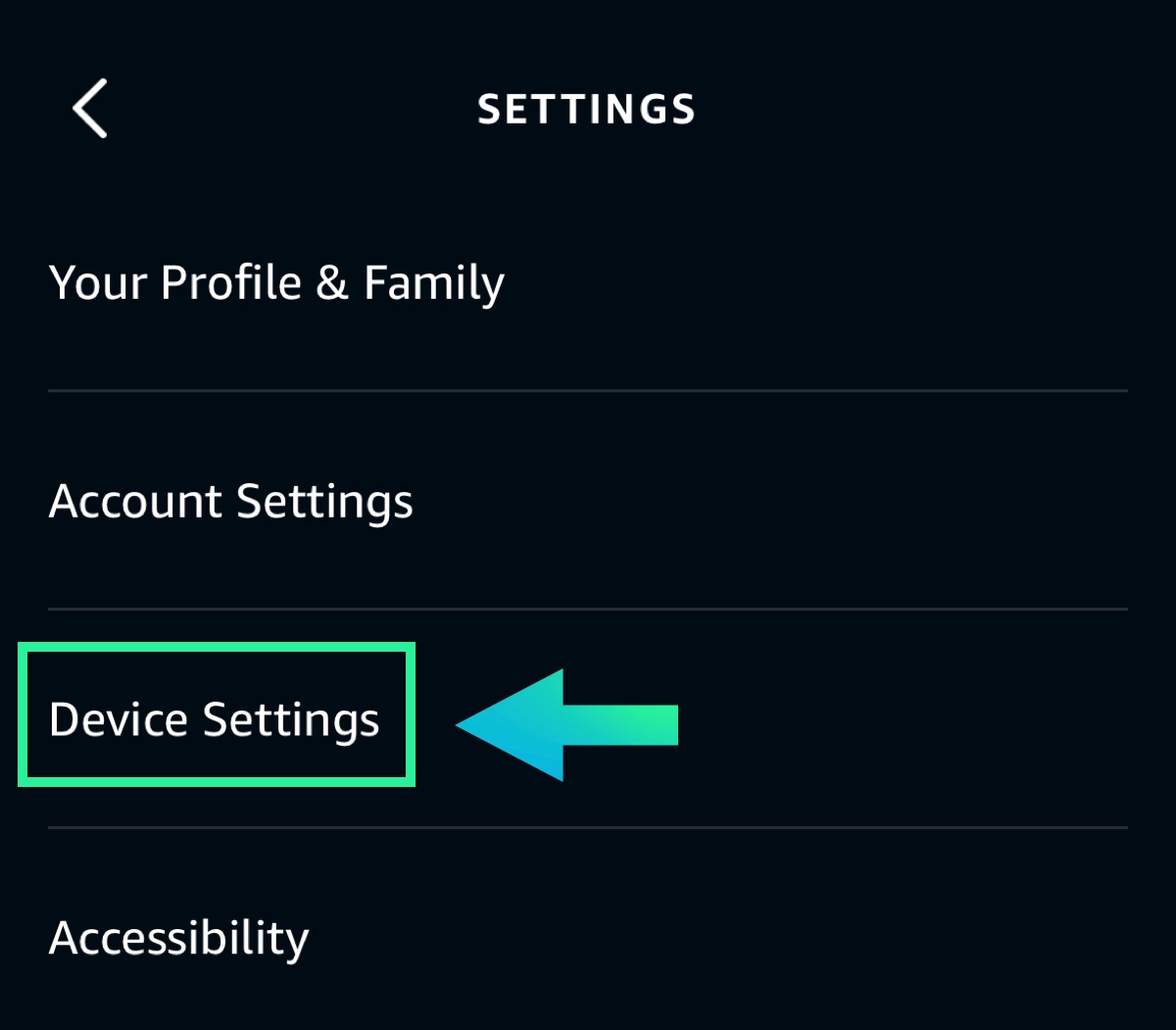Viewport: 1176px width, 1030px height.
Task: Click the word "Settings" after "Account"
Action: 324,502
